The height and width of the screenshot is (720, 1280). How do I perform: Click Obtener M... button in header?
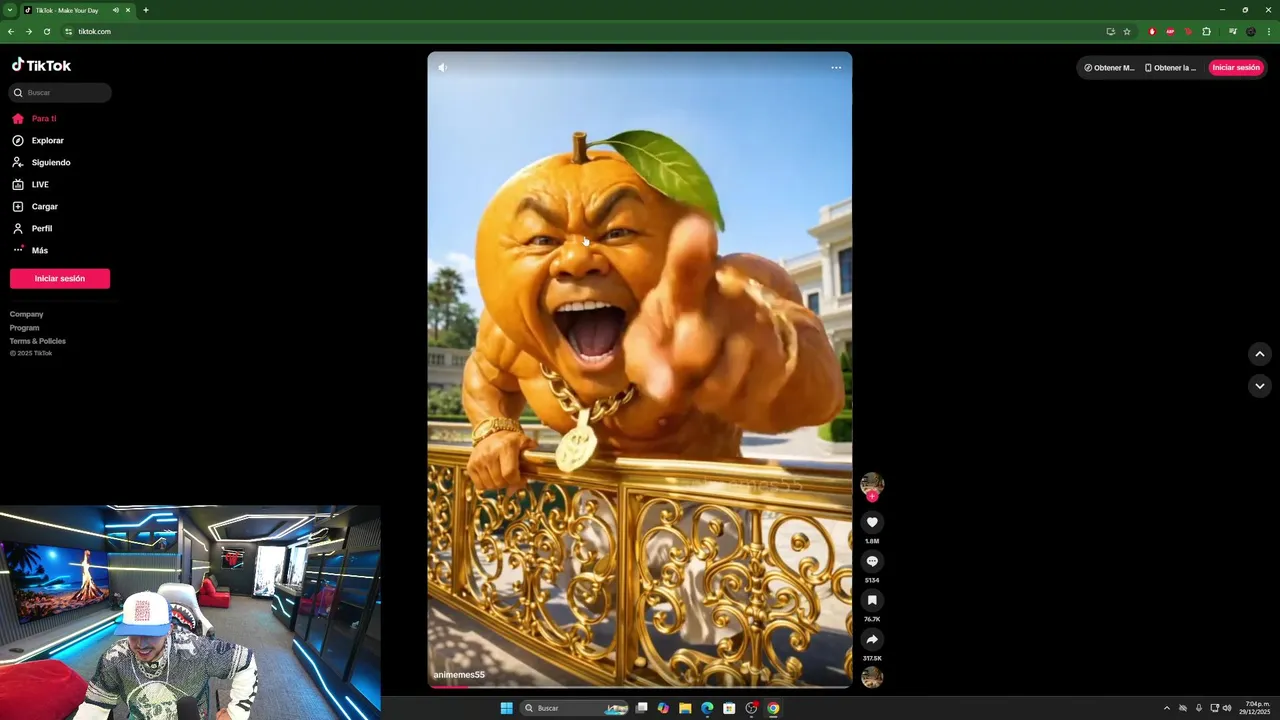point(1110,68)
